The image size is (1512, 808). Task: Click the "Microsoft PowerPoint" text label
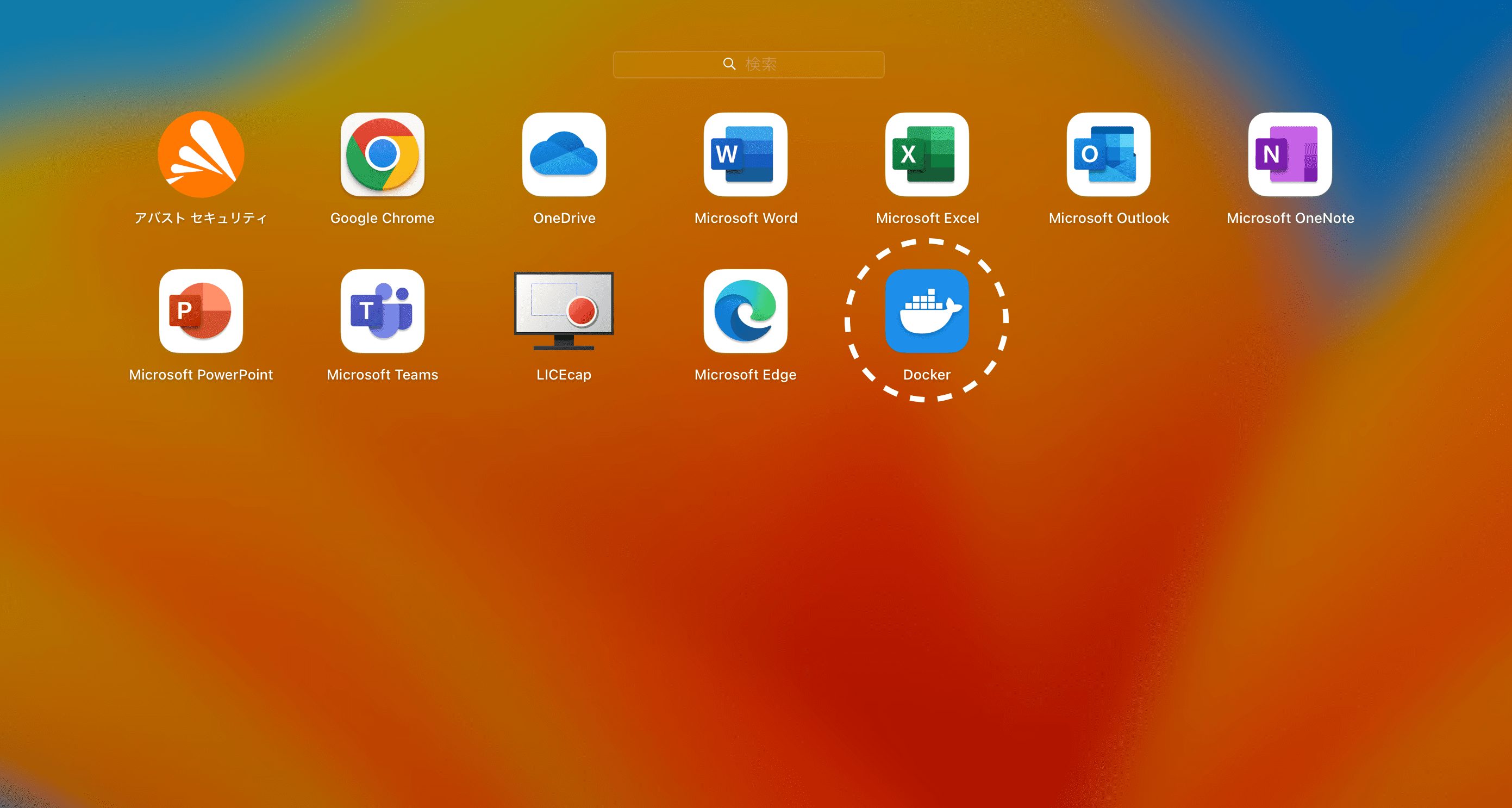[x=201, y=375]
